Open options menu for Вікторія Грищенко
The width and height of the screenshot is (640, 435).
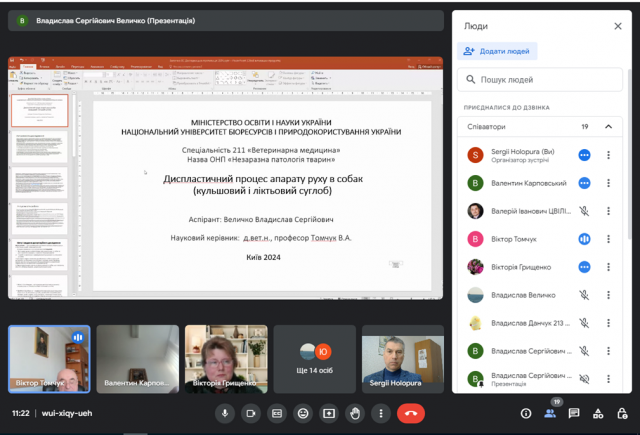pyautogui.click(x=608, y=267)
